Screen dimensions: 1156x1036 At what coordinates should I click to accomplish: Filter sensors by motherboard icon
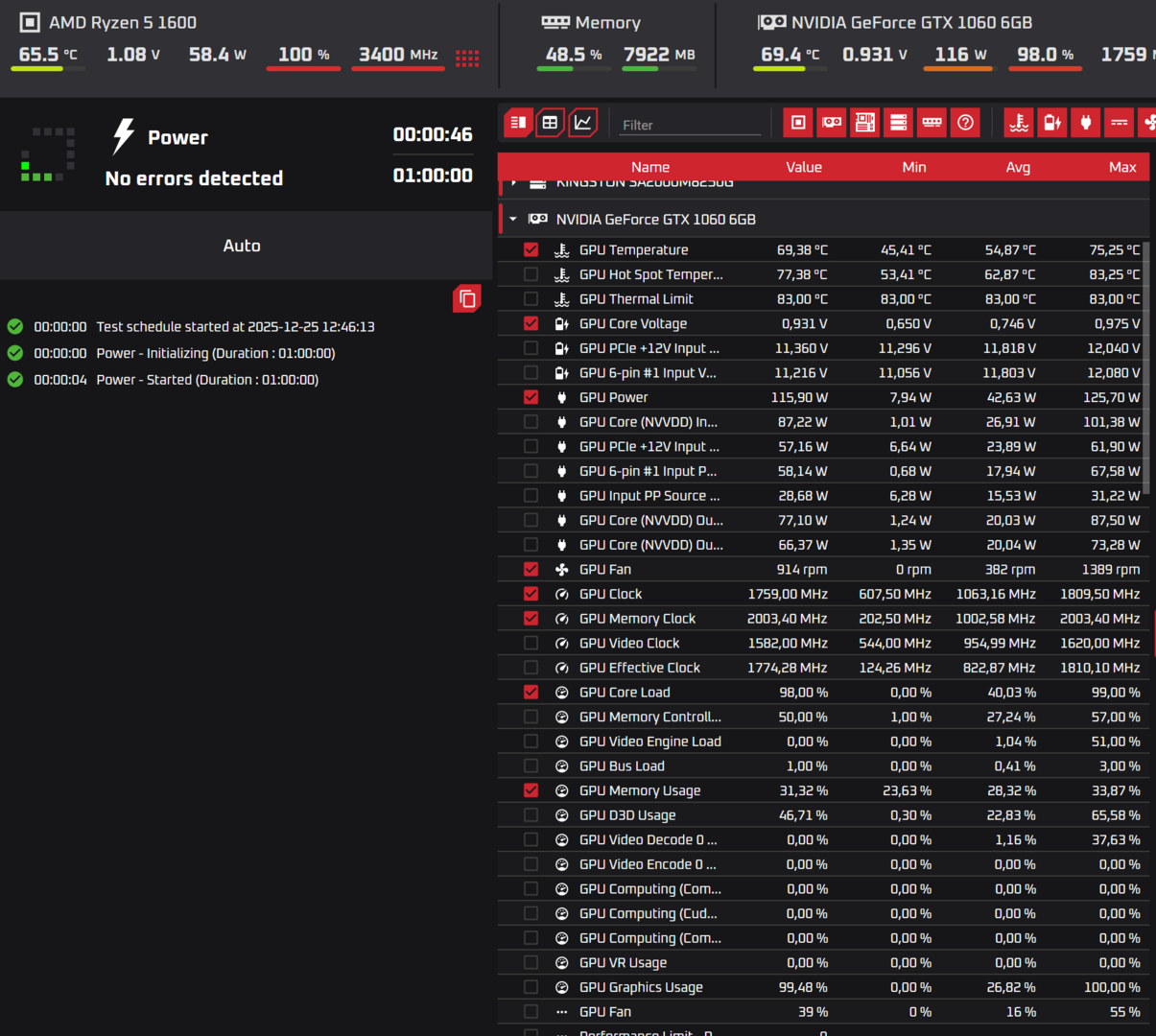[x=865, y=122]
